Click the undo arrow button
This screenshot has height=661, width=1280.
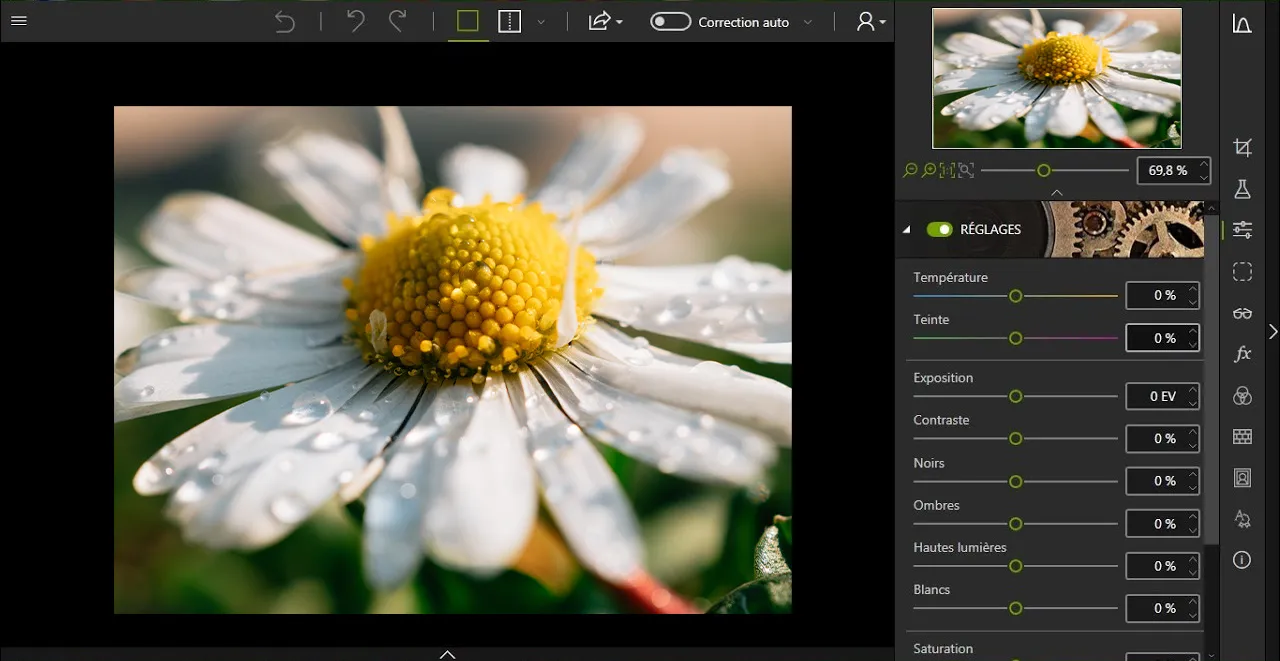click(x=355, y=22)
